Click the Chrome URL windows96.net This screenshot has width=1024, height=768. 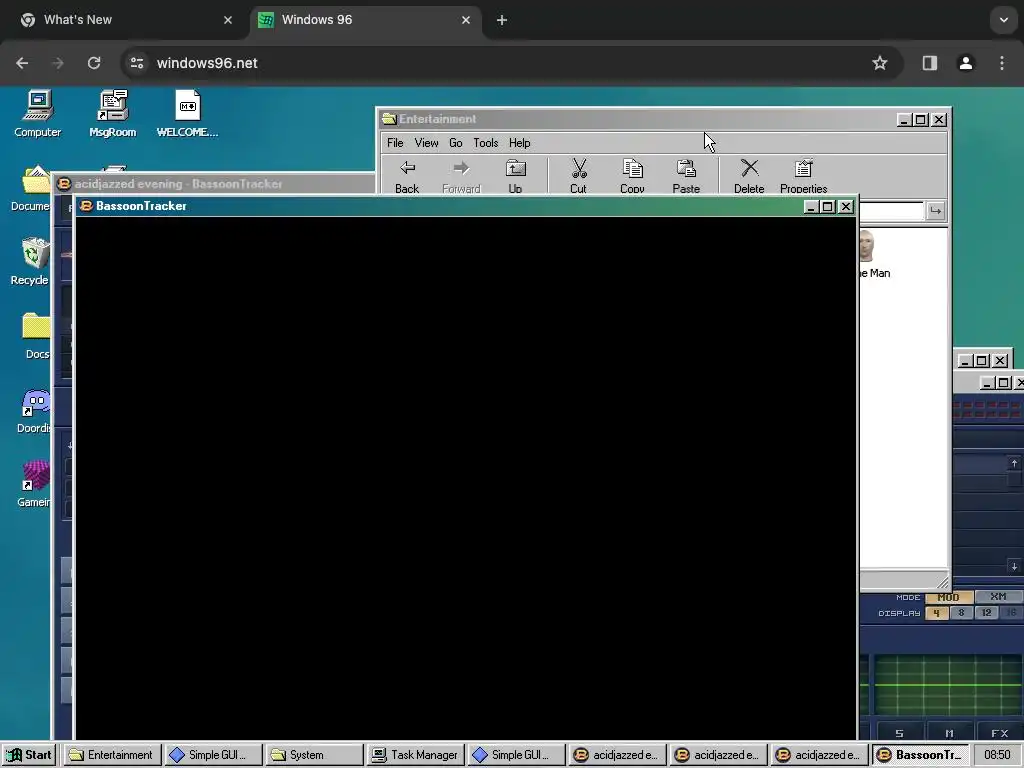pos(207,63)
